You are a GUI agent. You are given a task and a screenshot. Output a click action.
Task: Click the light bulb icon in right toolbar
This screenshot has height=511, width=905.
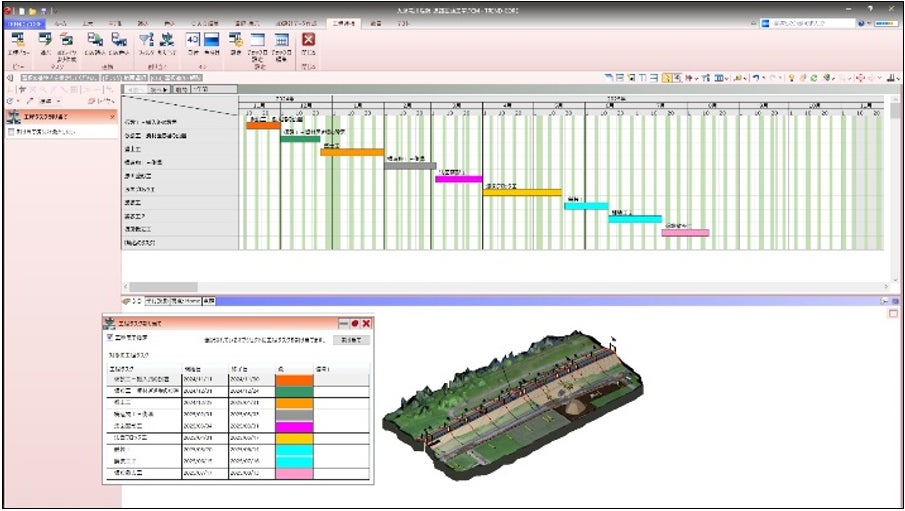791,77
